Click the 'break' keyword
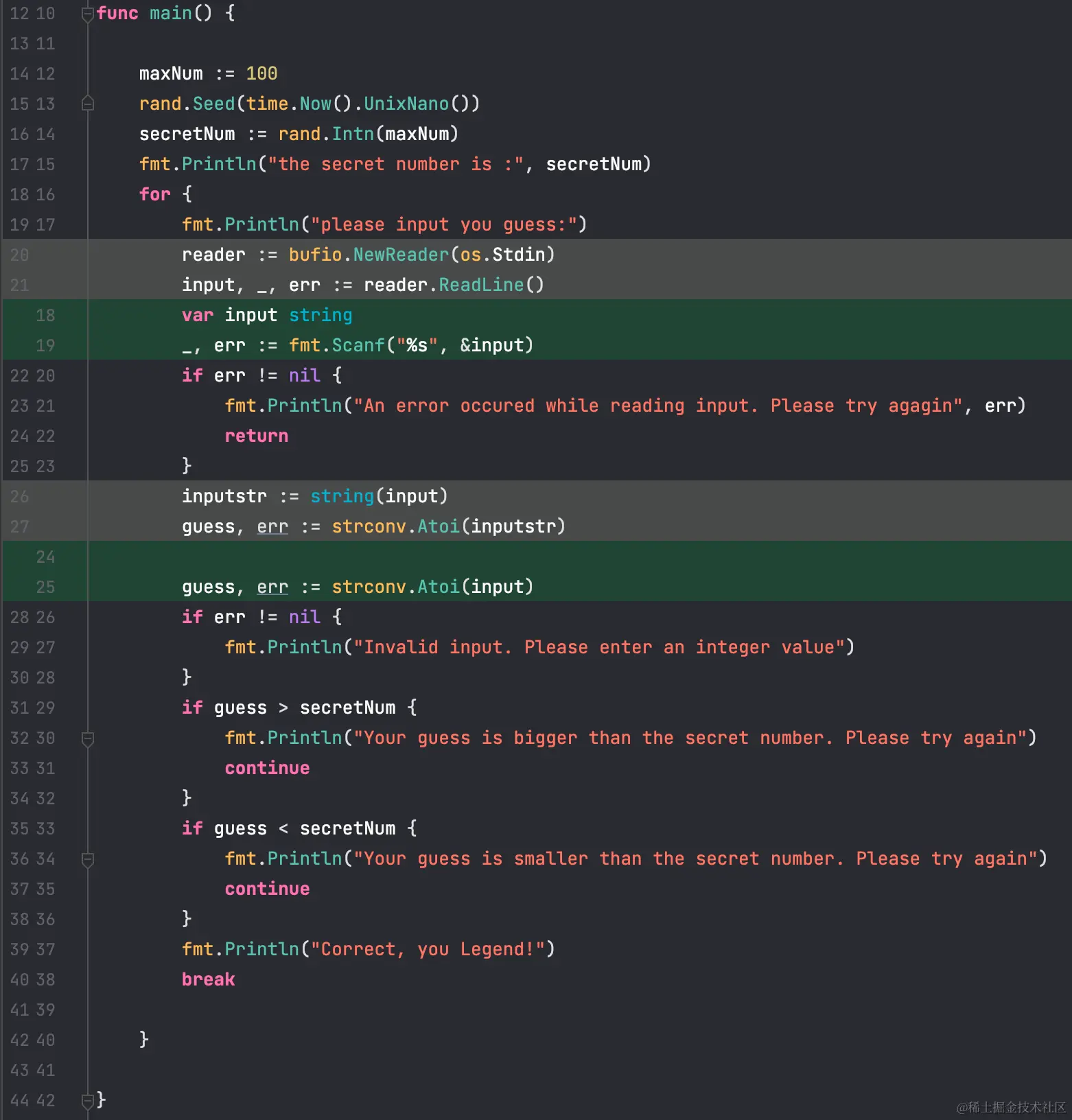1072x1120 pixels. click(x=209, y=979)
